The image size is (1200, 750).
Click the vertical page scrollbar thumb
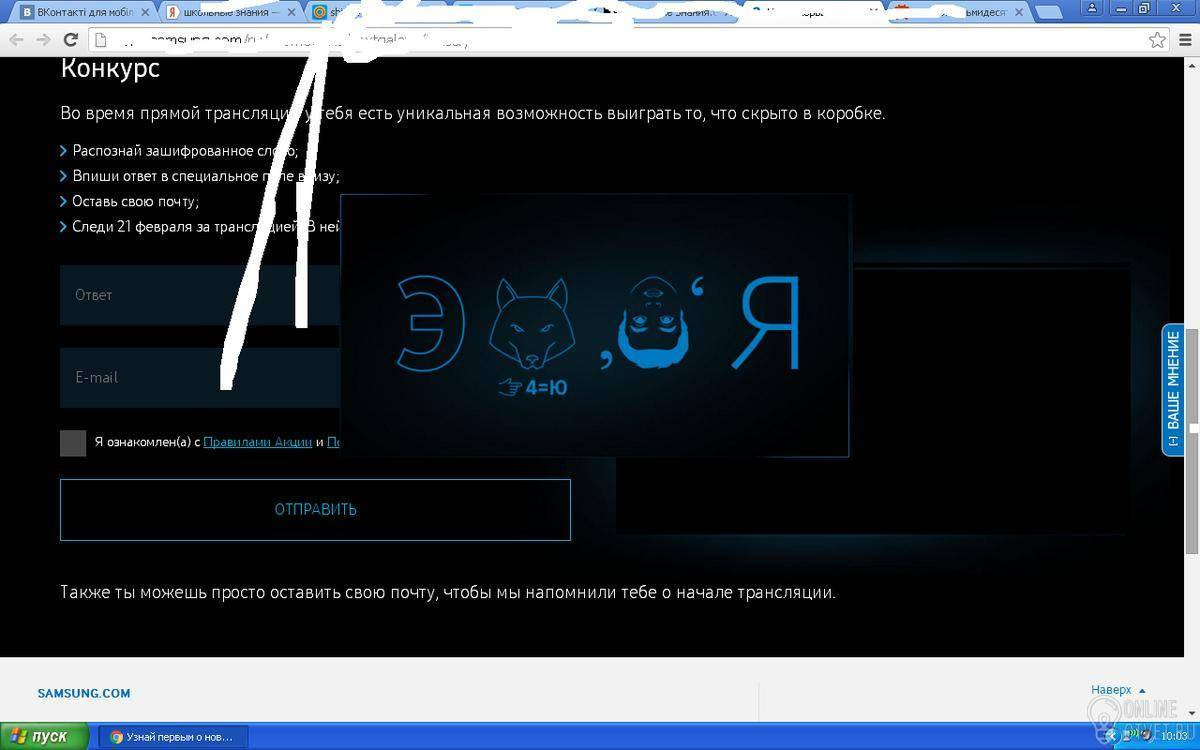click(1191, 440)
